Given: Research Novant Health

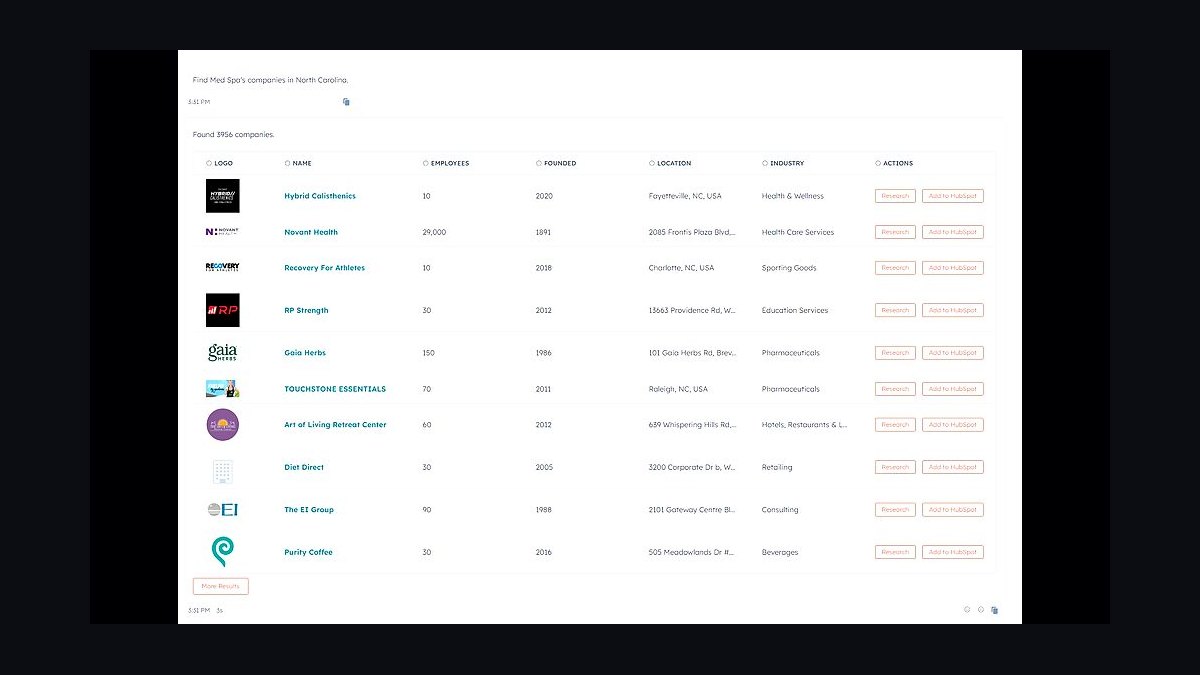Looking at the screenshot, I should coord(895,232).
